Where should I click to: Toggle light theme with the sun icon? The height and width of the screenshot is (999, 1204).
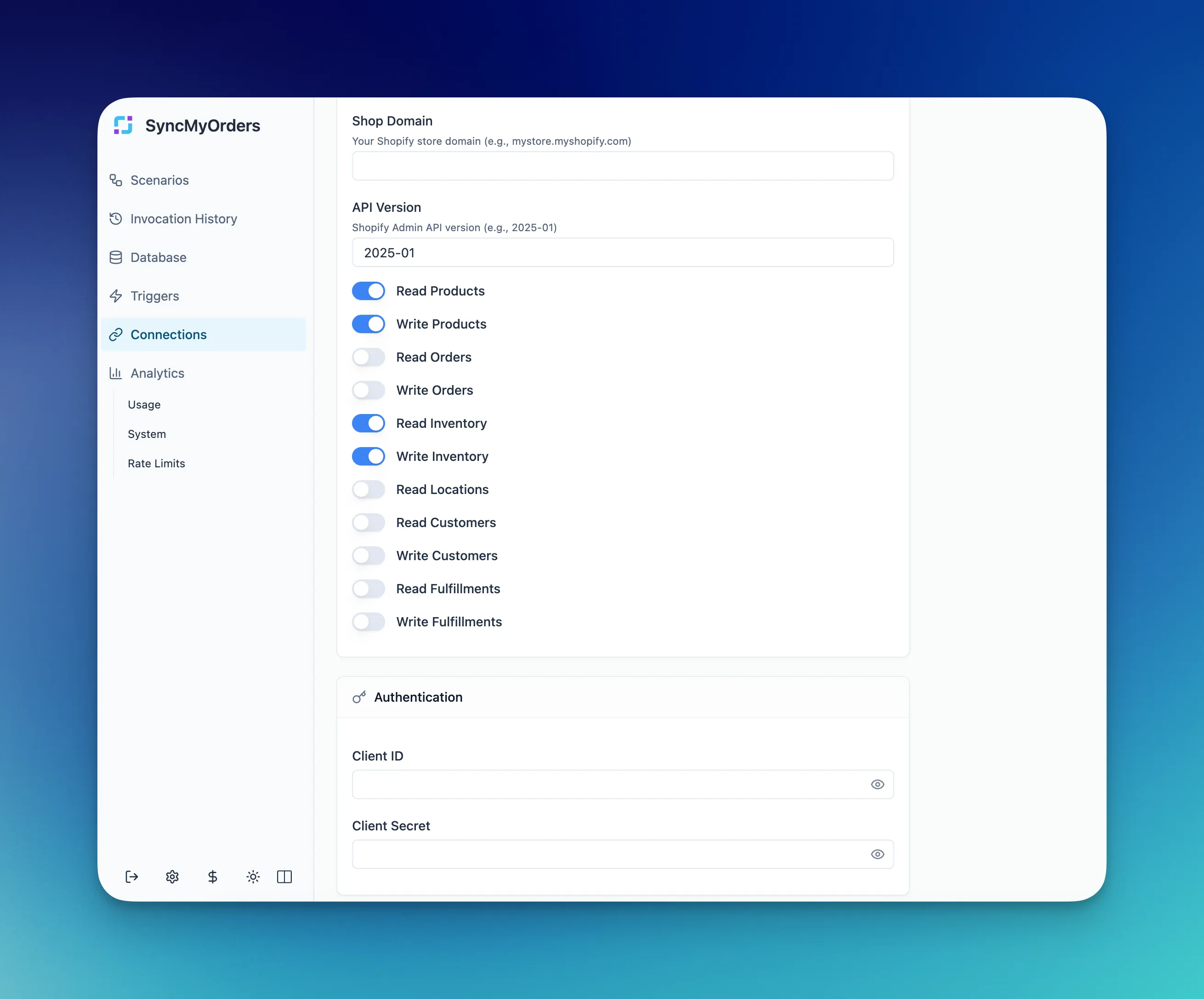[253, 877]
